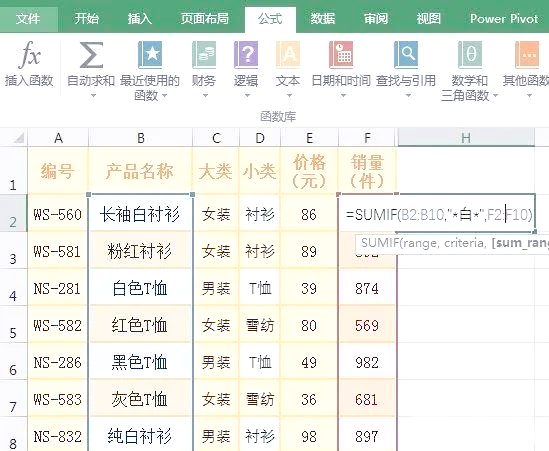Switch to the 开始 (Home) tab

86,19
